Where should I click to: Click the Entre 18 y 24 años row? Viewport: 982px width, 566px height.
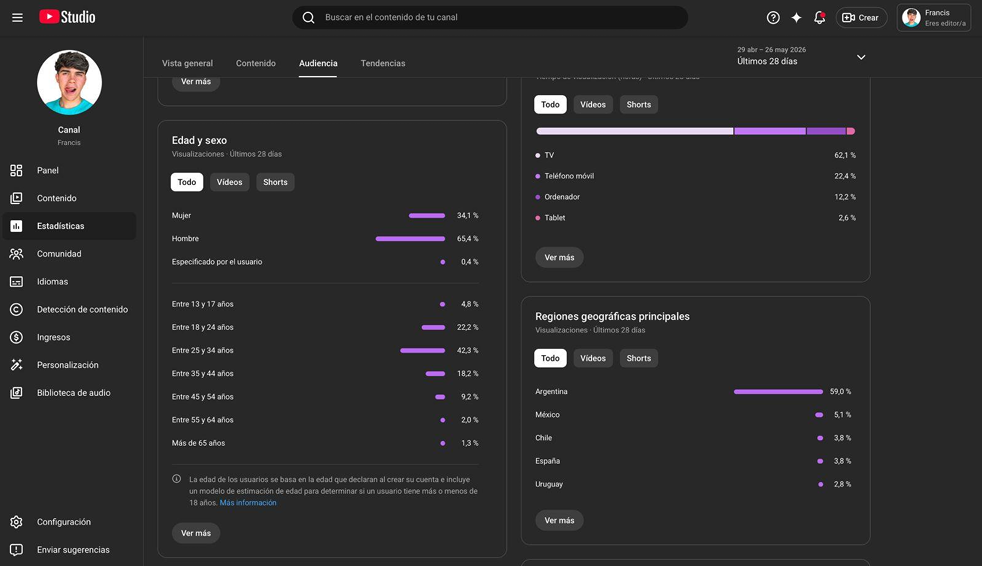coord(325,327)
